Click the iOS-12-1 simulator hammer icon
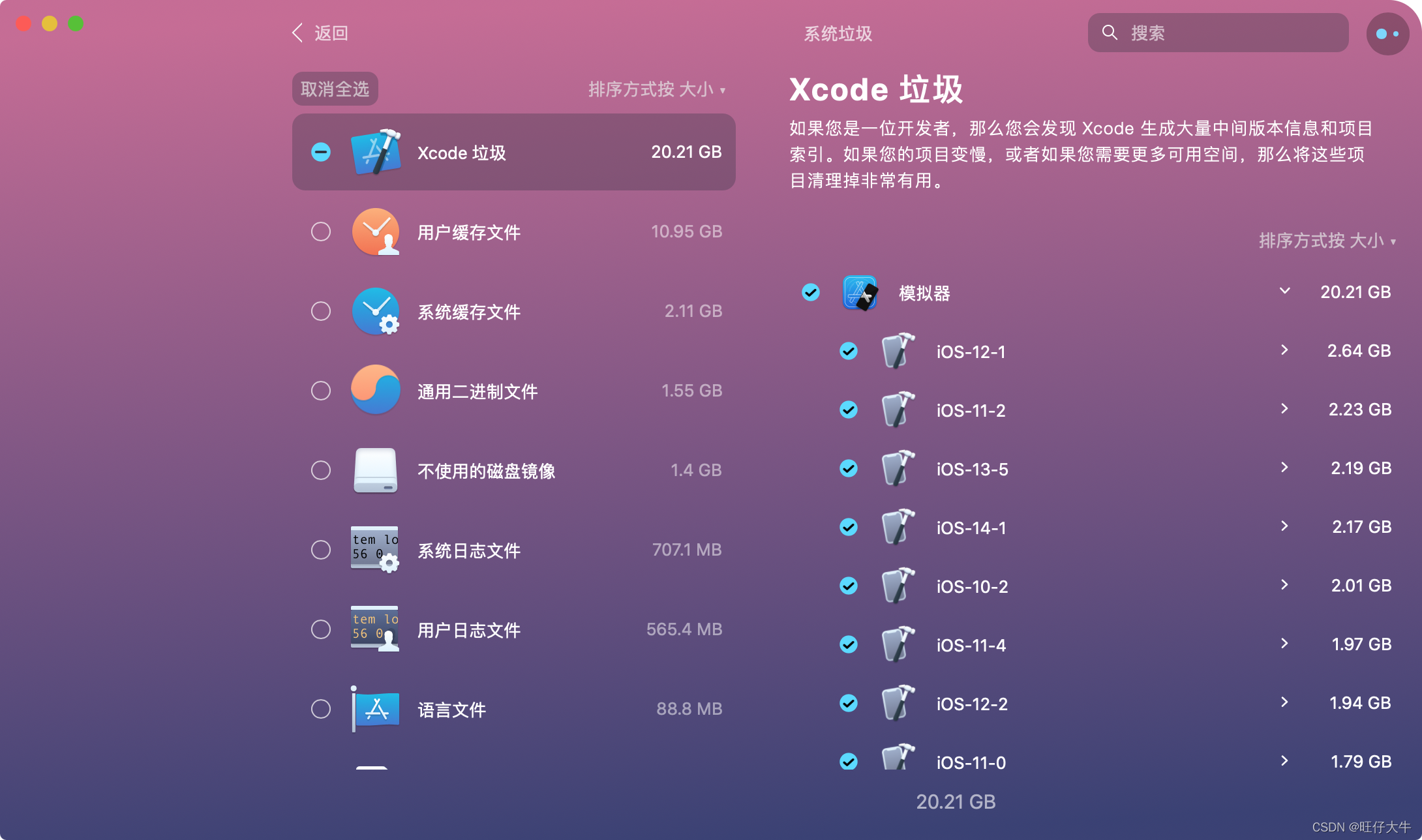This screenshot has height=840, width=1422. tap(898, 351)
